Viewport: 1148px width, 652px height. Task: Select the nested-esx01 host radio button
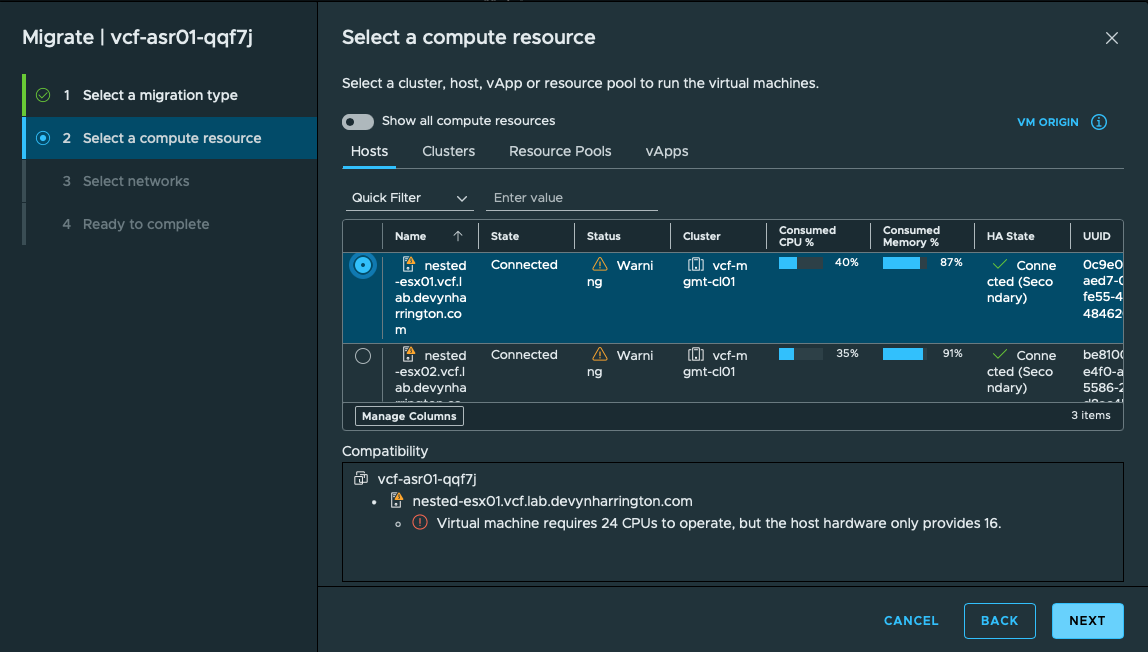(x=362, y=265)
